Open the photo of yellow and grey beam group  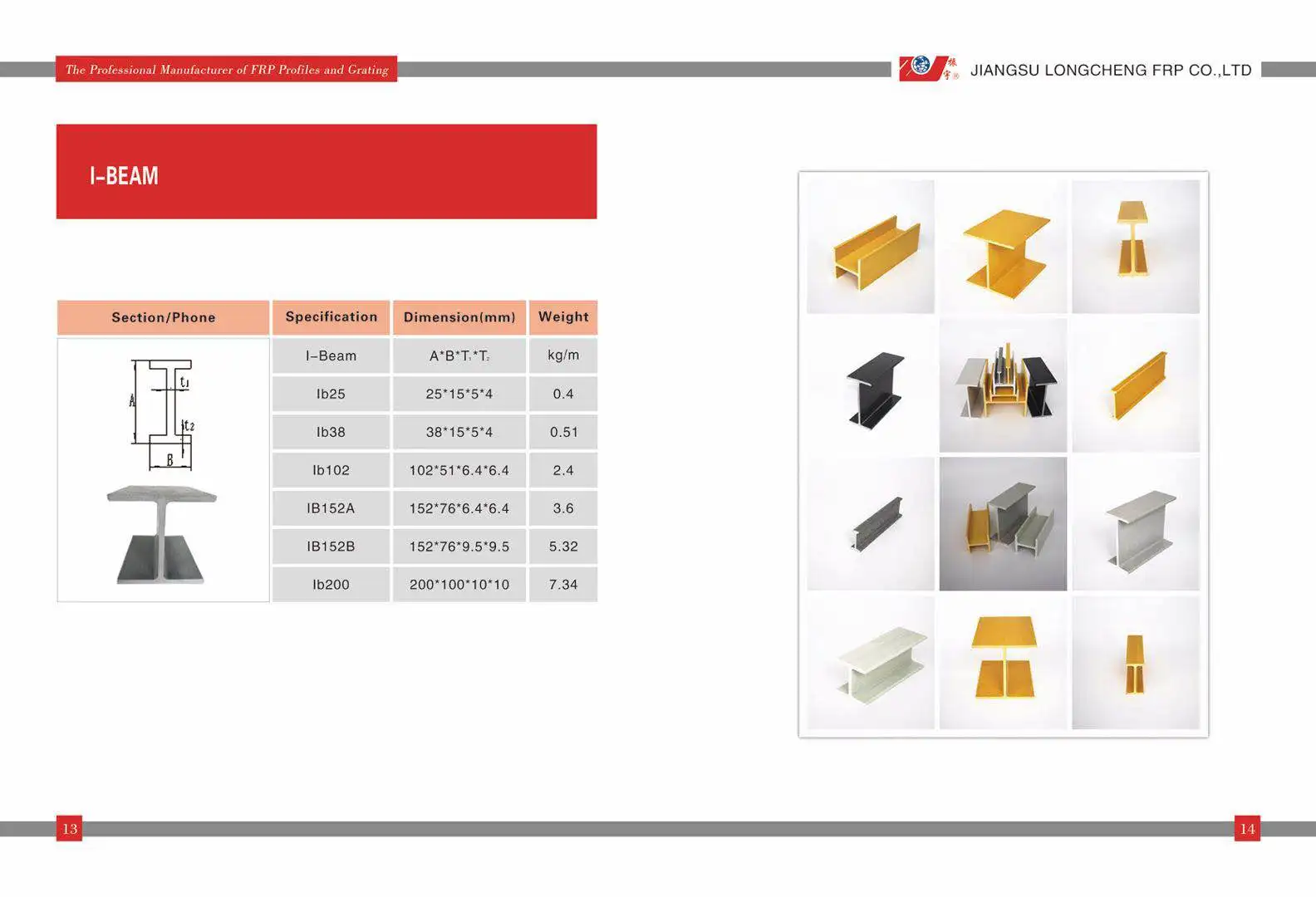coord(1003,524)
